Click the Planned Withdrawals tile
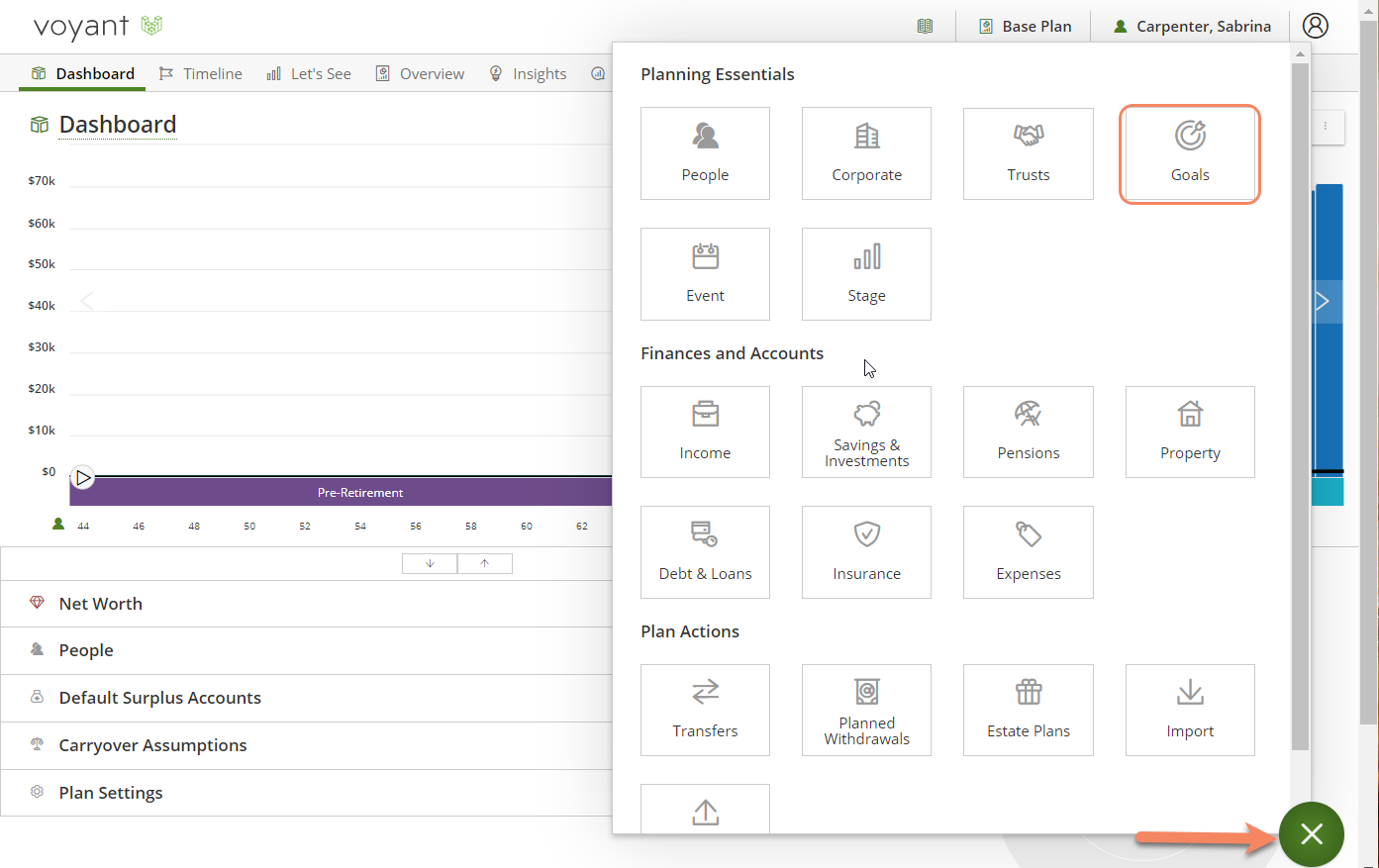1379x868 pixels. (866, 711)
